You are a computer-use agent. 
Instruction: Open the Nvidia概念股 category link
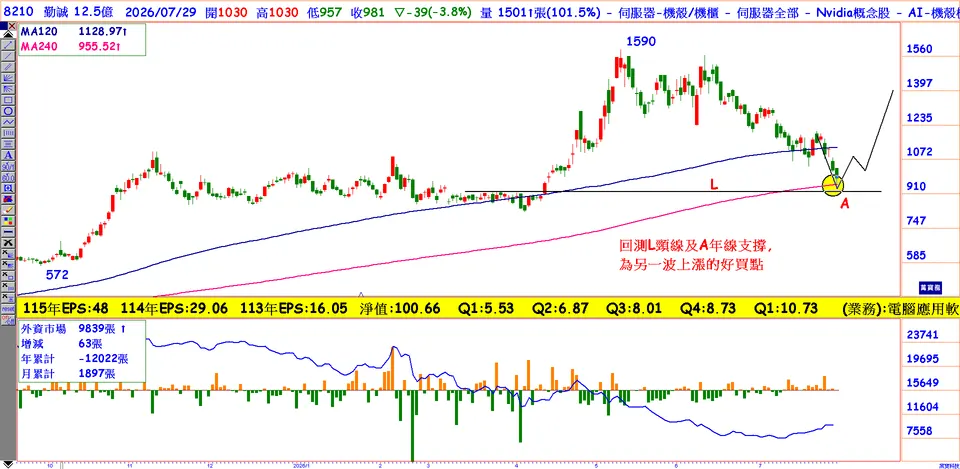(853, 12)
